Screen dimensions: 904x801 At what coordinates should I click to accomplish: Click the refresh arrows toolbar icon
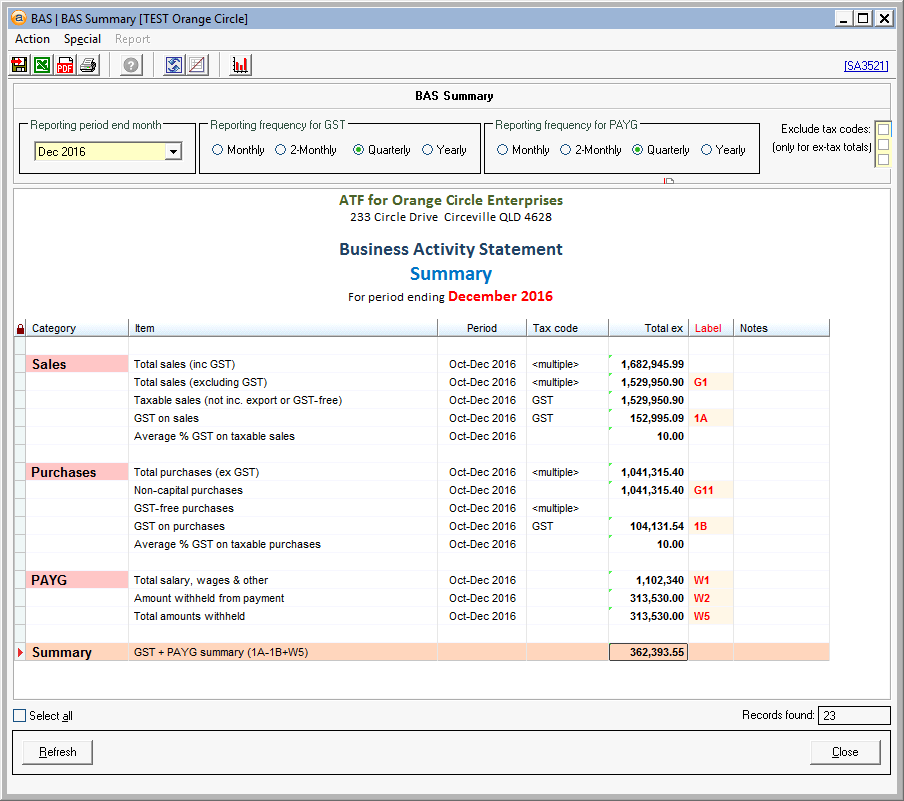coord(174,65)
